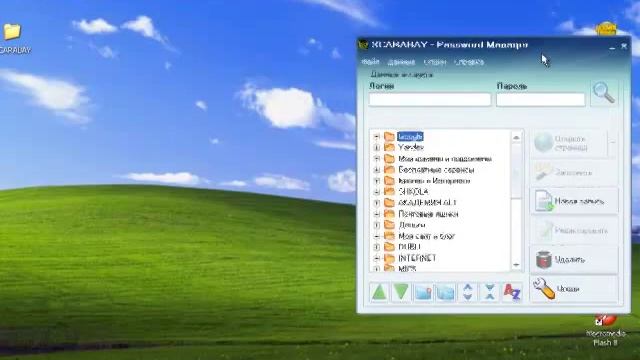This screenshot has width=640, height=360.
Task: Select the Деньги tree entry
Action: coord(412,225)
